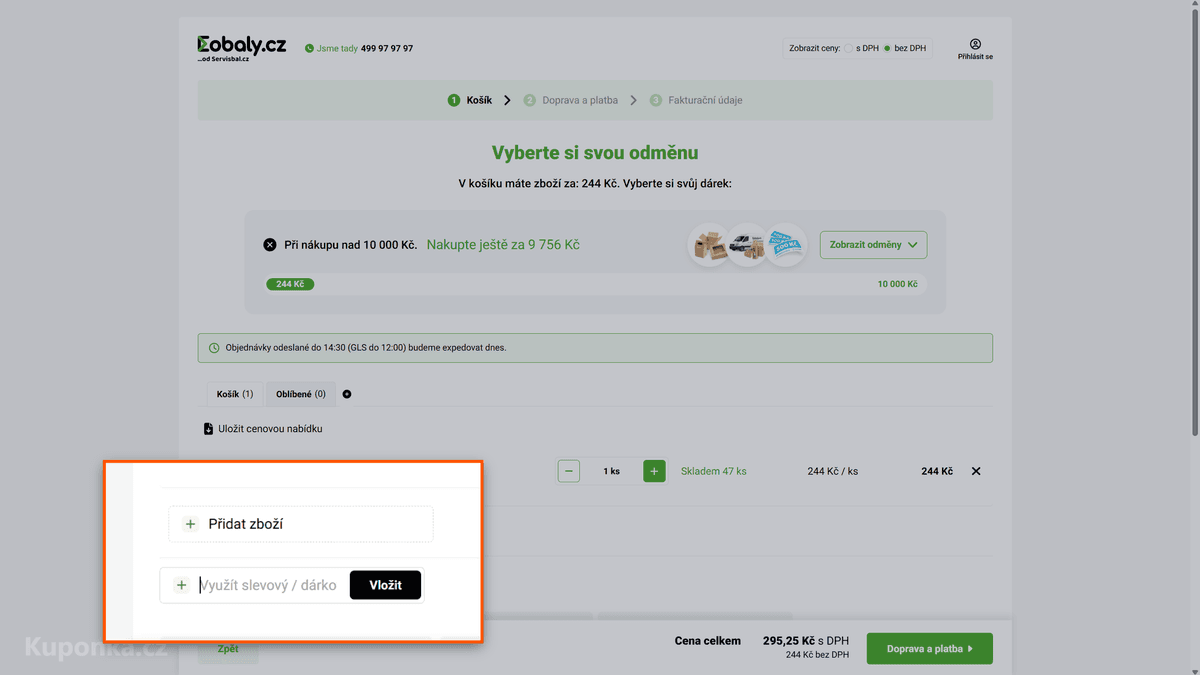1200x675 pixels.
Task: Remove item with the X icon
Action: click(x=976, y=471)
